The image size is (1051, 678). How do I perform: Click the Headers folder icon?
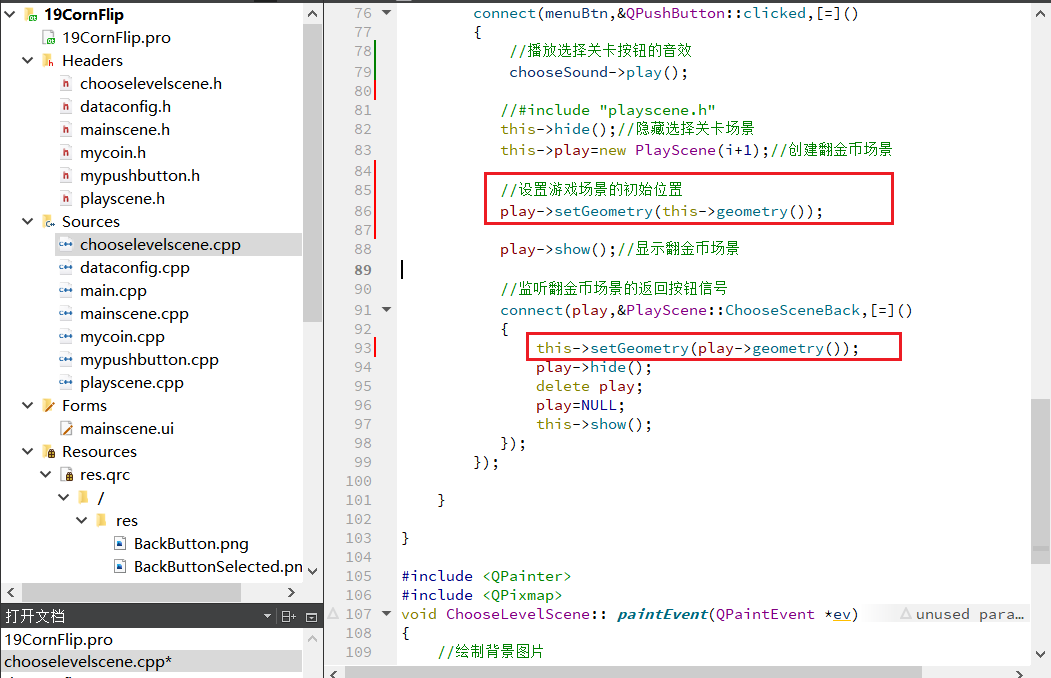(x=48, y=60)
